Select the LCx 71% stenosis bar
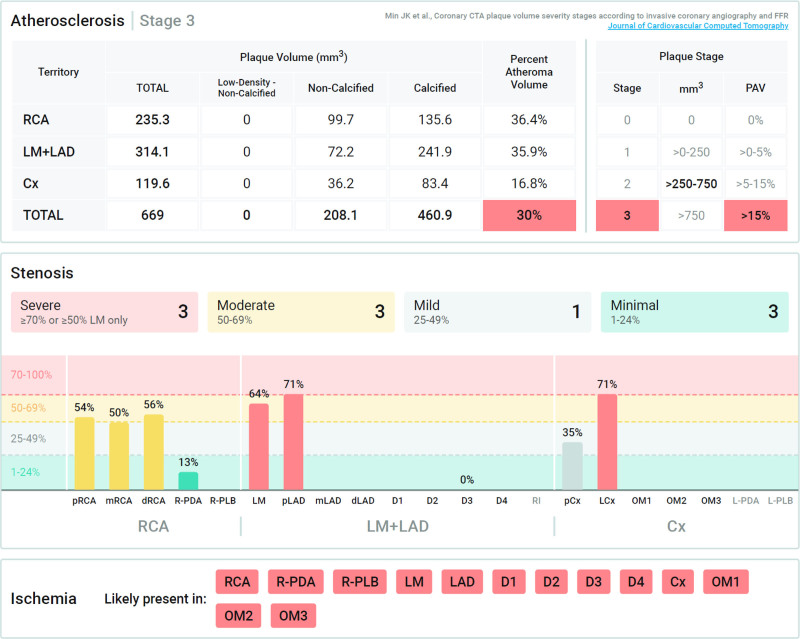 (607, 441)
